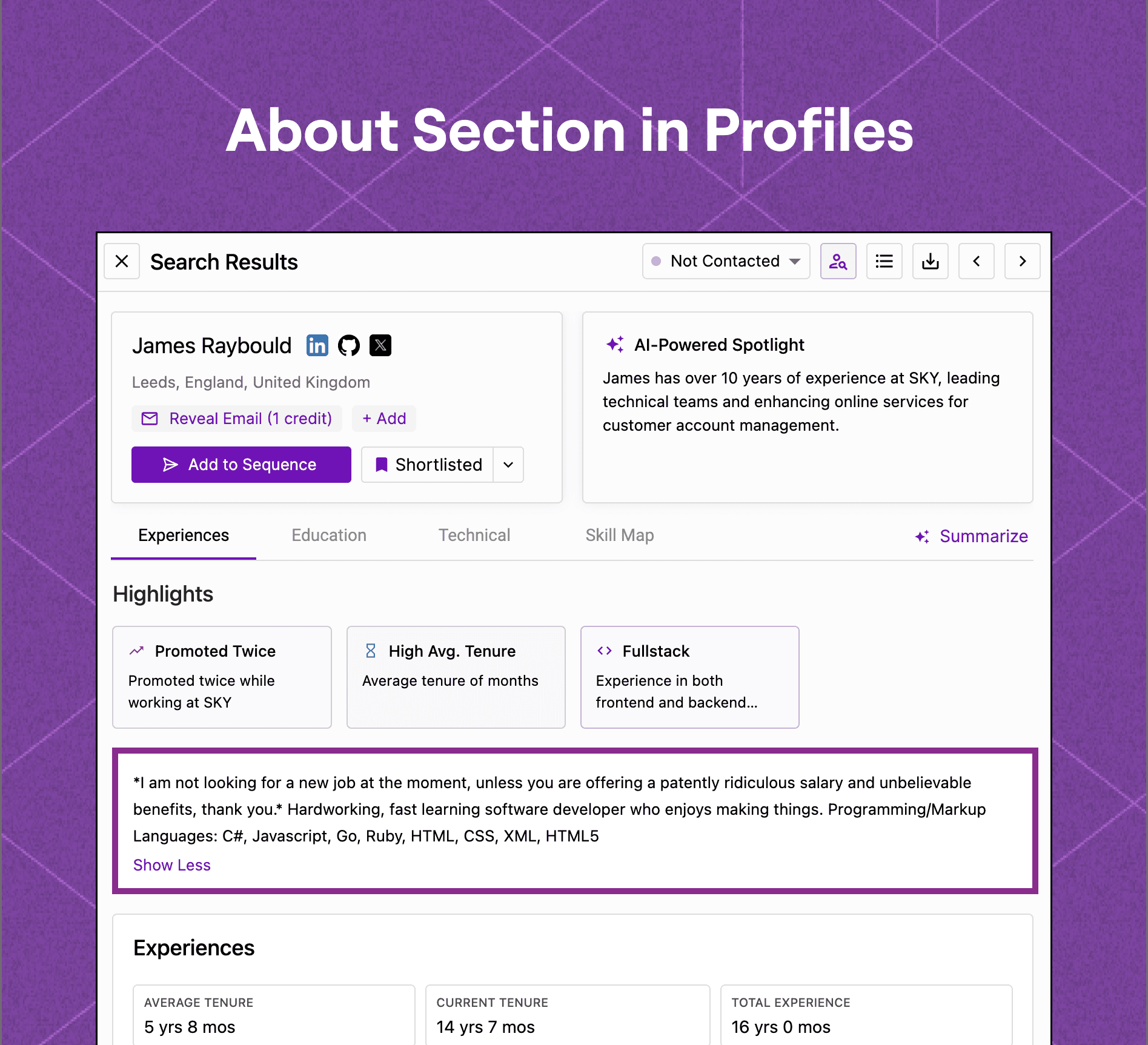The width and height of the screenshot is (1148, 1045).
Task: Go to next candidate with right arrow
Action: pyautogui.click(x=1023, y=261)
